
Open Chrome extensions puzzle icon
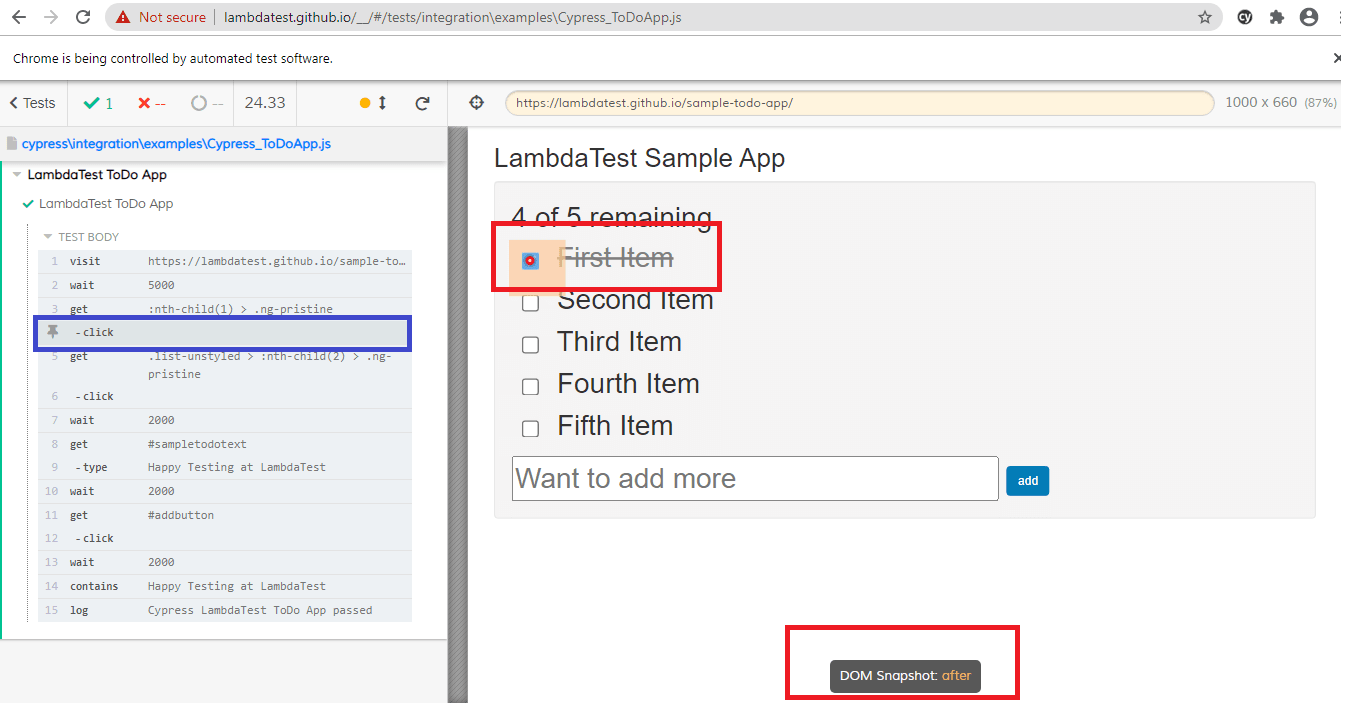1276,17
